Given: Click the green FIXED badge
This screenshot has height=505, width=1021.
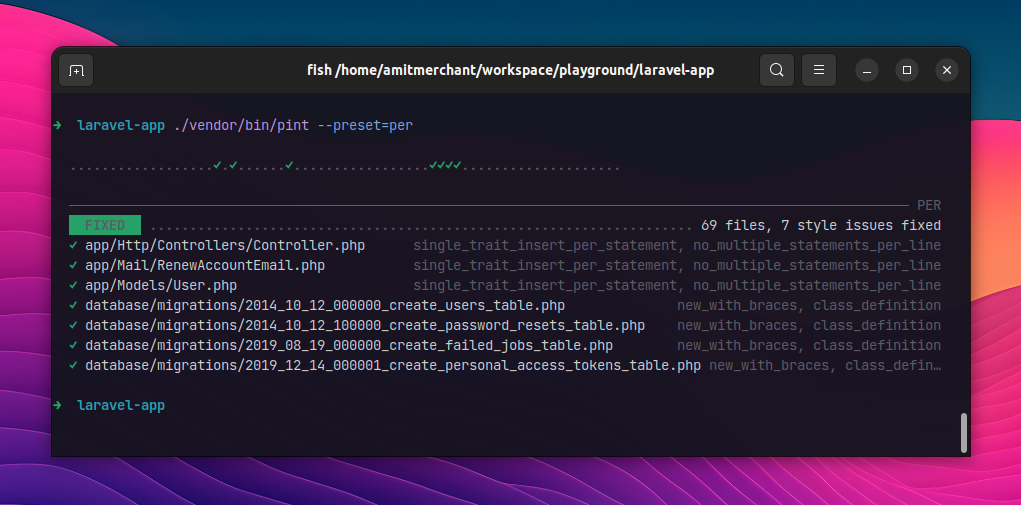Looking at the screenshot, I should click(x=105, y=225).
